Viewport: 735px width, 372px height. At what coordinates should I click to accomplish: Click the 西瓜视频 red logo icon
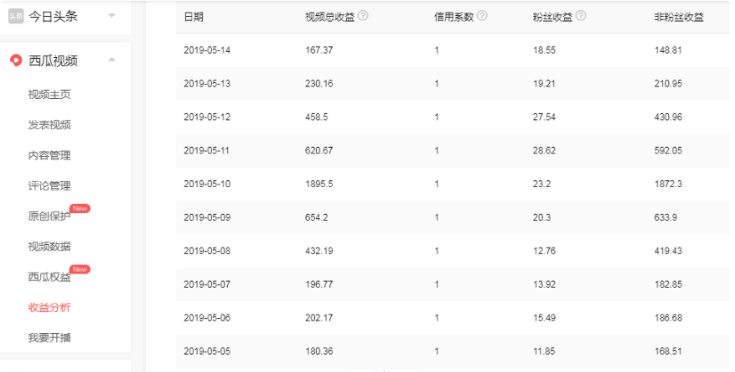pyautogui.click(x=16, y=60)
